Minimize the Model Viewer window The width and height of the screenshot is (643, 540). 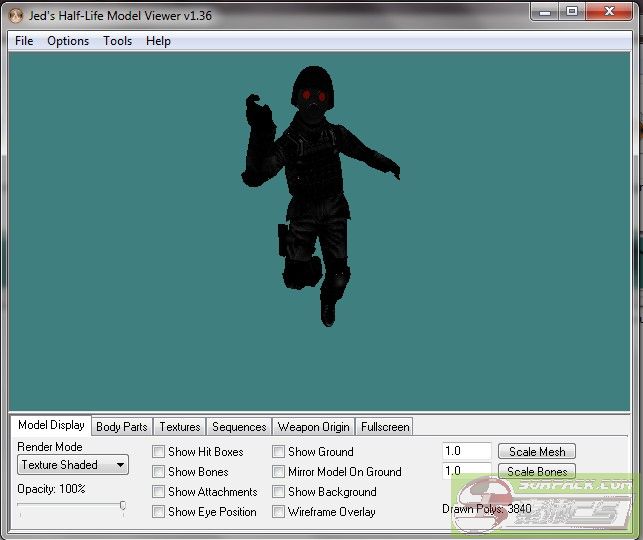(x=545, y=12)
